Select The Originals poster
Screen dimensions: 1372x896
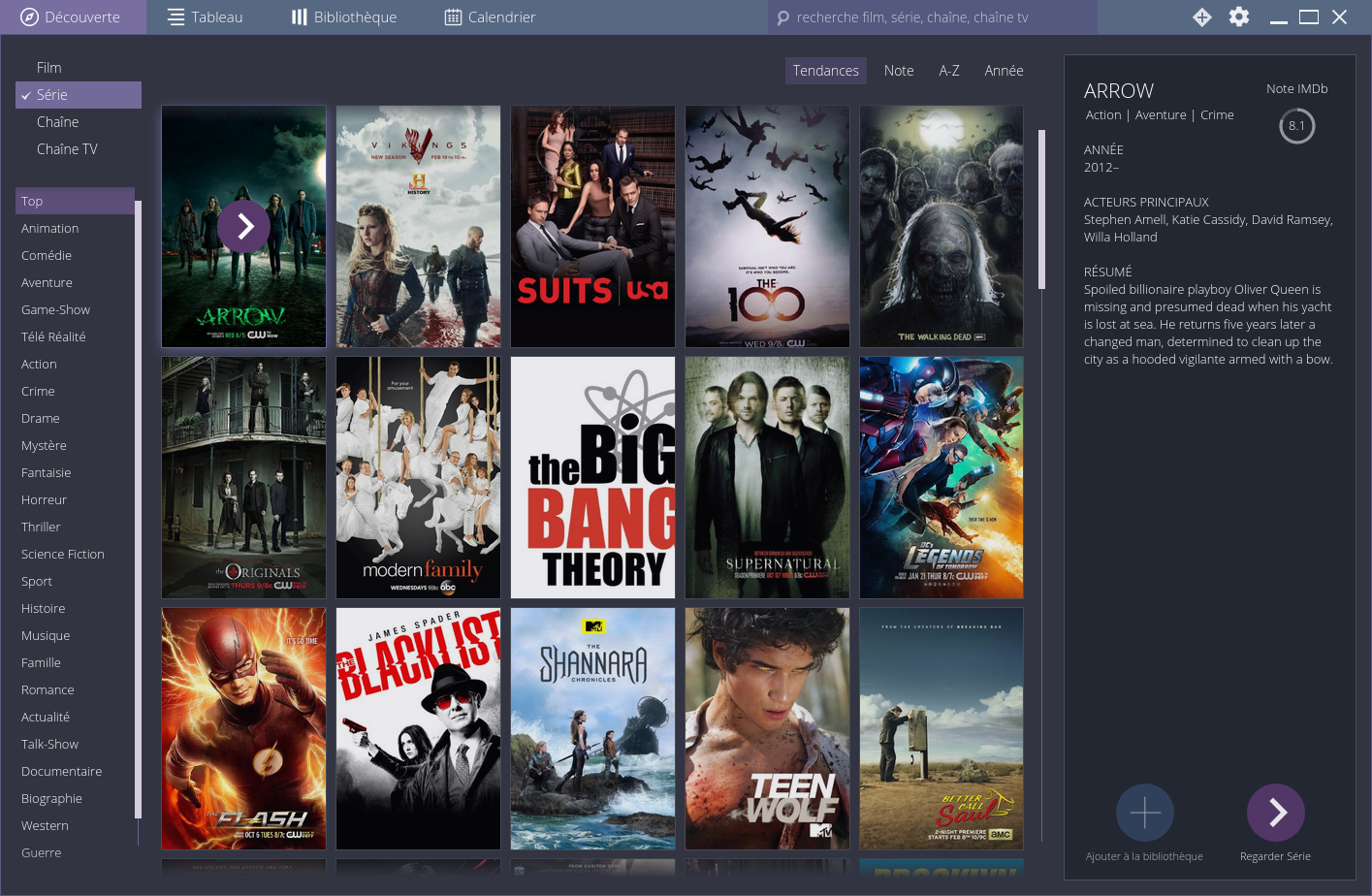click(x=243, y=477)
